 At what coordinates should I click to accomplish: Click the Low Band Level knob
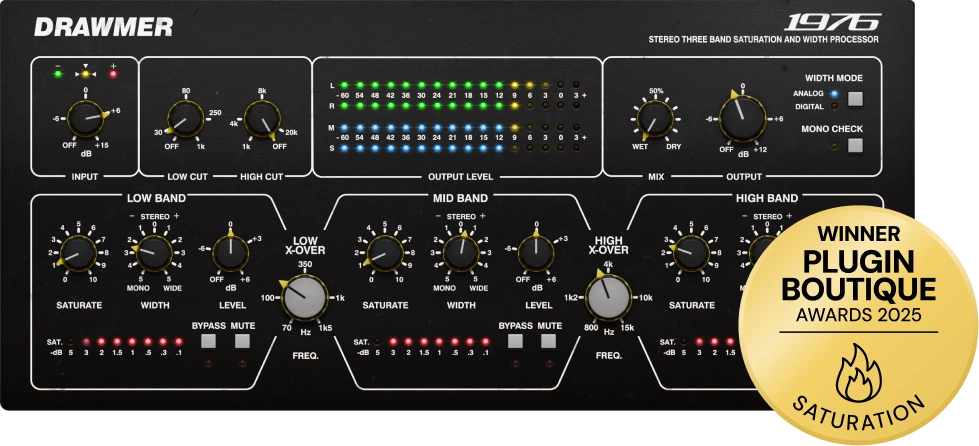click(x=230, y=252)
